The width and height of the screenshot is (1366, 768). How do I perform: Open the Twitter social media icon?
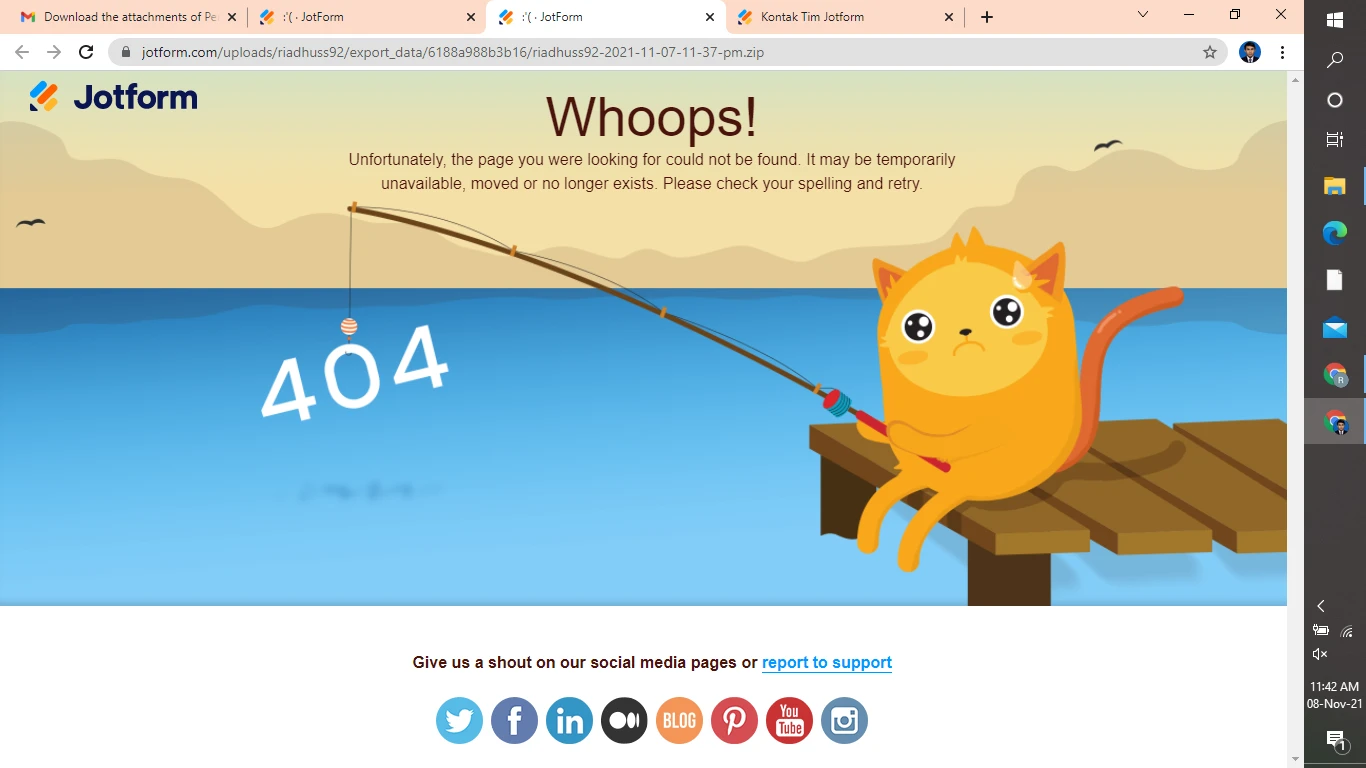point(459,720)
